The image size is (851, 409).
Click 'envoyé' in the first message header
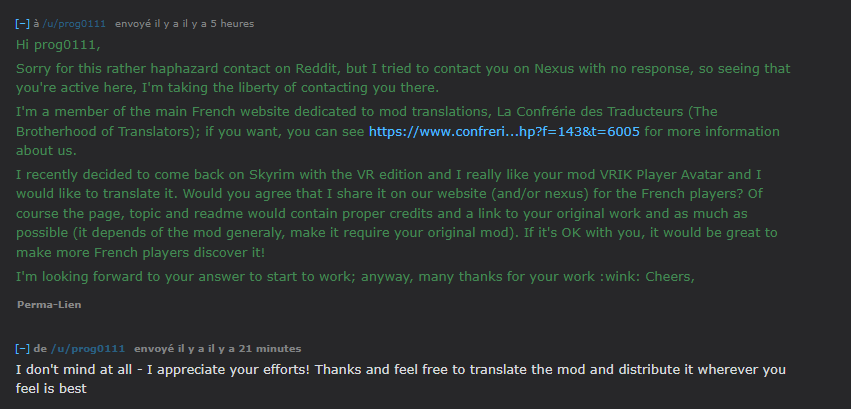[133, 24]
